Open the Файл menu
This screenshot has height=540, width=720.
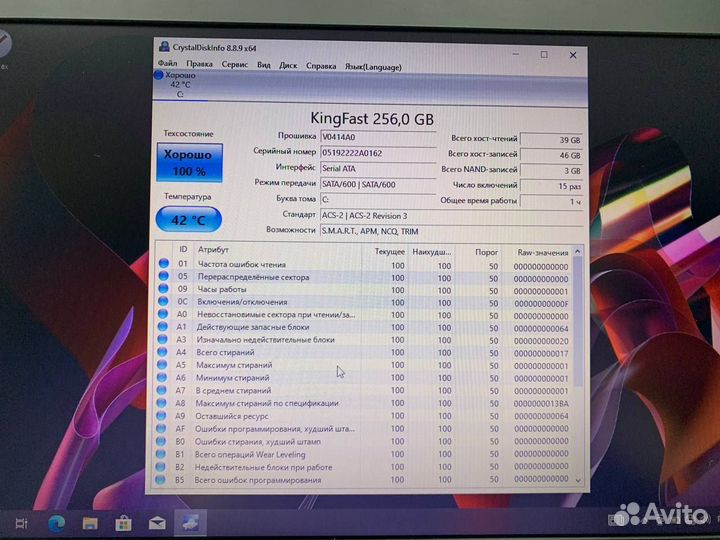(x=167, y=66)
